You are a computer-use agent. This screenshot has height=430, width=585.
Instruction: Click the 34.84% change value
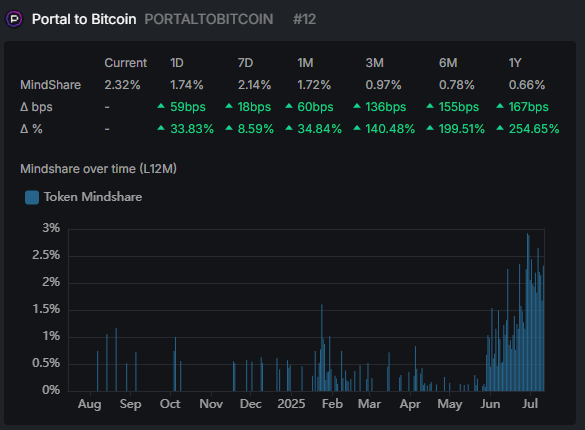pos(319,129)
